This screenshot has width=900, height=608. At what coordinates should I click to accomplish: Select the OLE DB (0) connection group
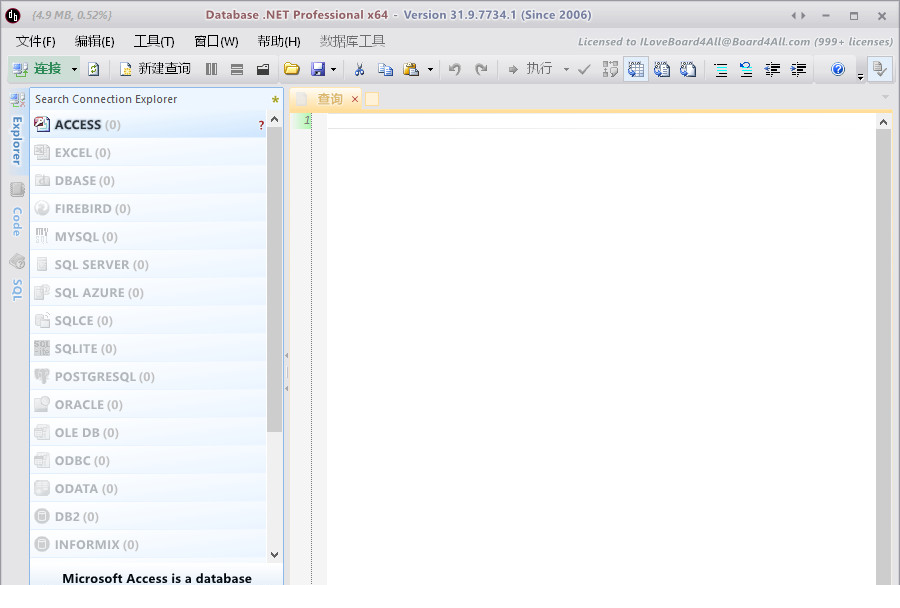149,432
